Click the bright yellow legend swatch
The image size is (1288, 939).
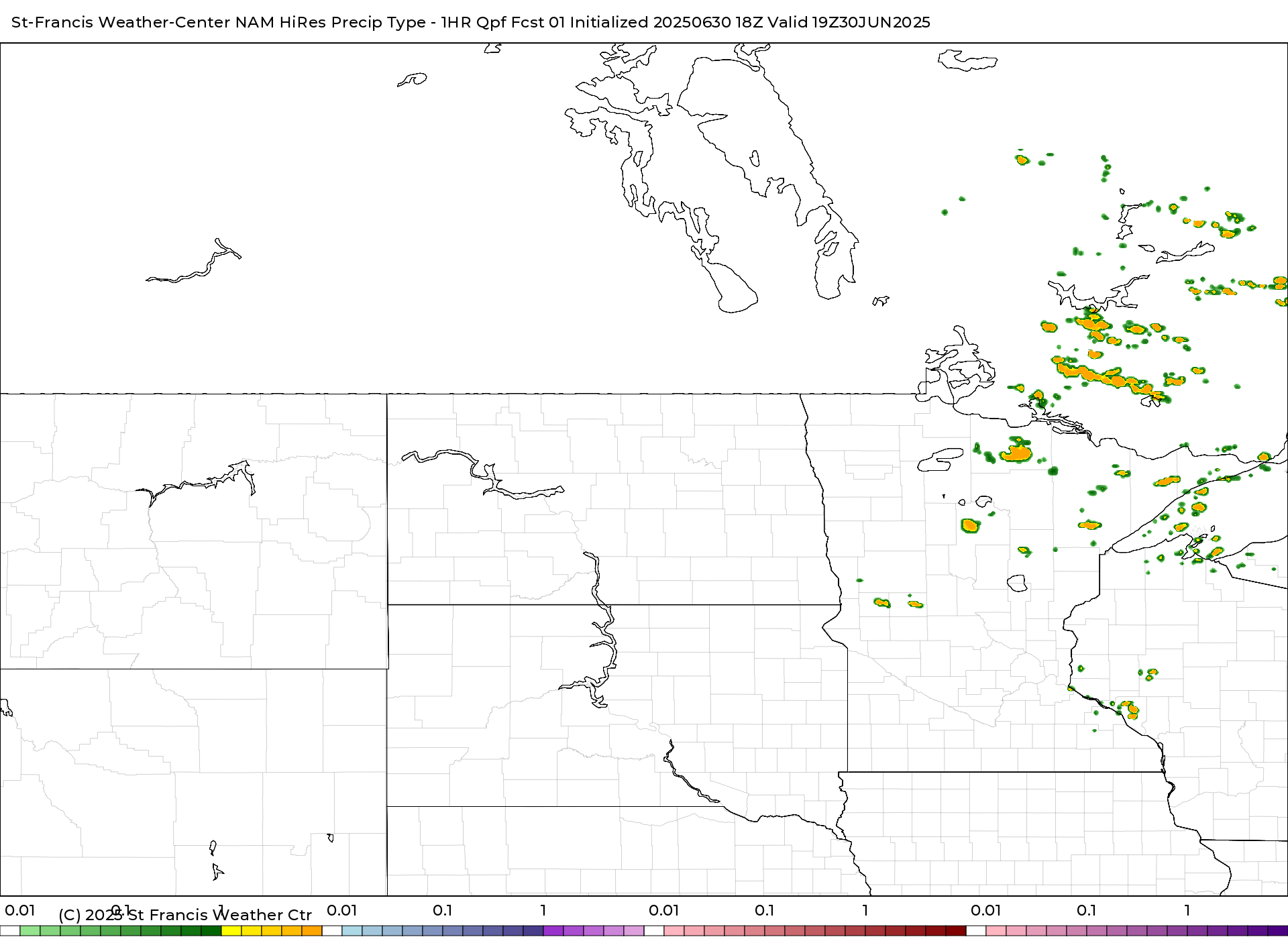pos(231,931)
